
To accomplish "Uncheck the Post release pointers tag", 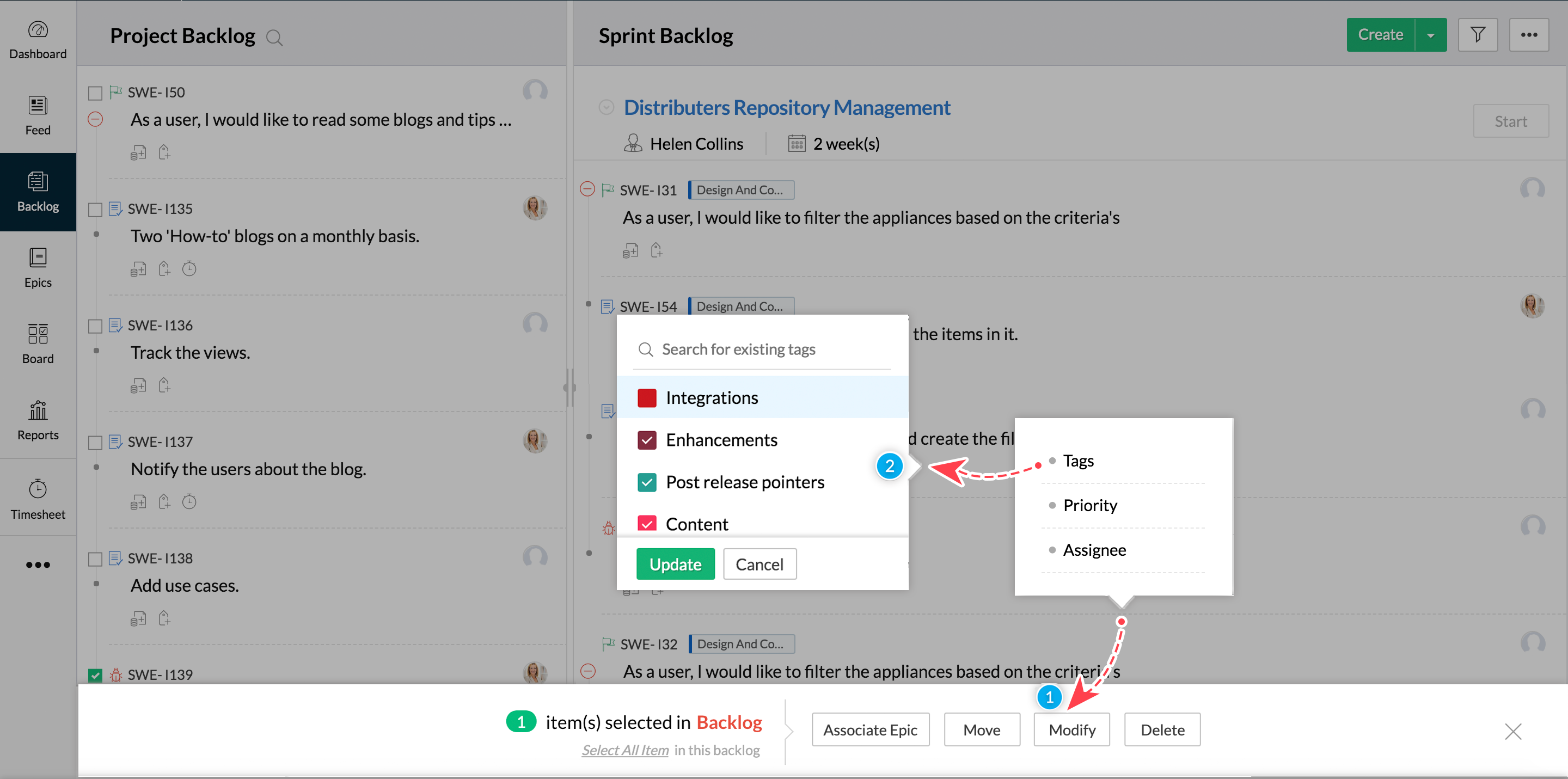I will pos(646,482).
